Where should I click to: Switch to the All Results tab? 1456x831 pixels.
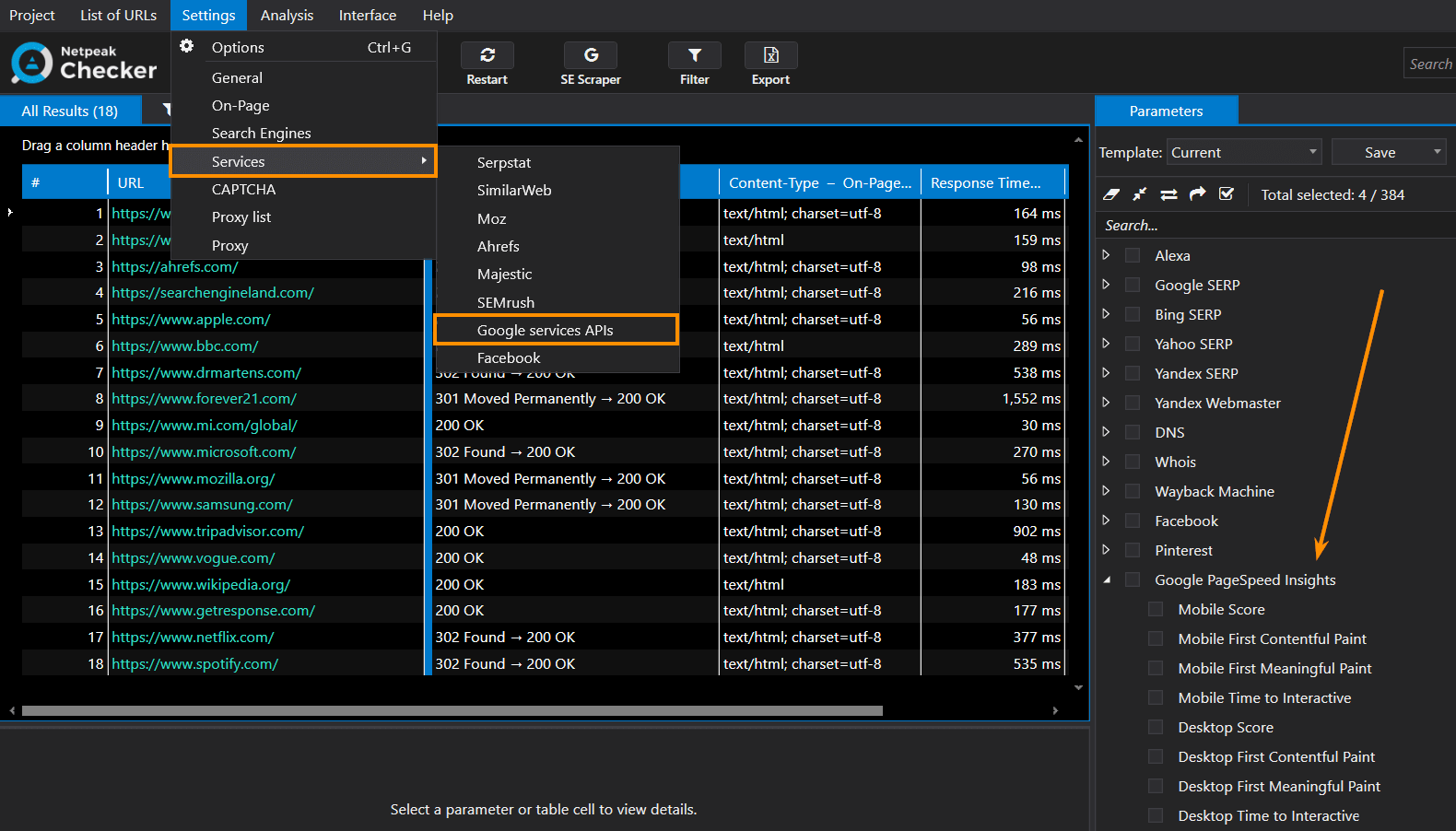70,111
